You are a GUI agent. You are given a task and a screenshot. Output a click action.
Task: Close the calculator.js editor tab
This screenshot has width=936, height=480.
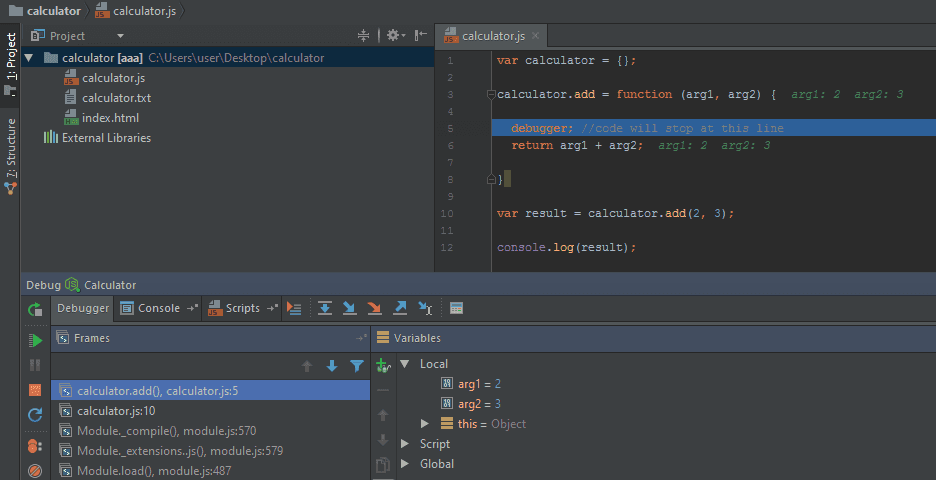(535, 36)
